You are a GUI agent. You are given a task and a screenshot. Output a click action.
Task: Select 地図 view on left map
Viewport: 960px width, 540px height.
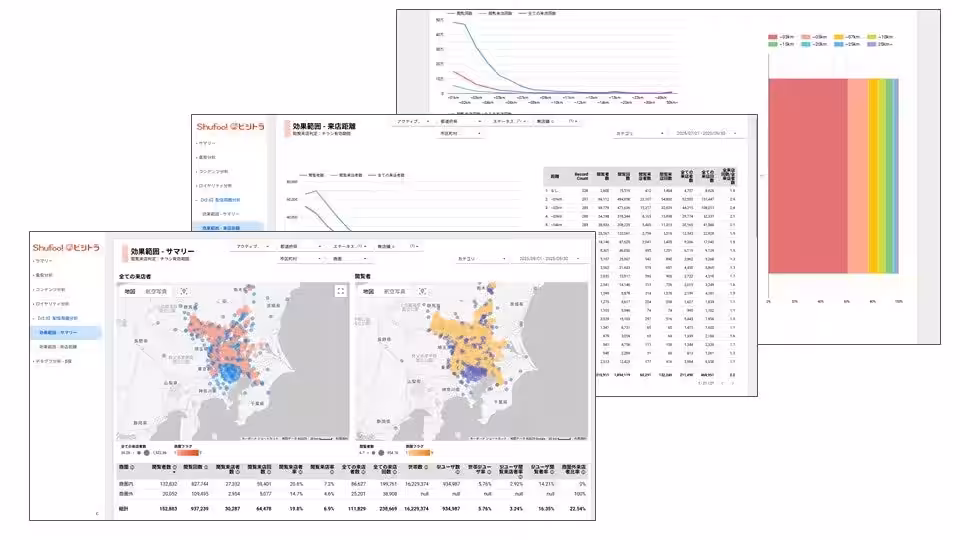[130, 291]
